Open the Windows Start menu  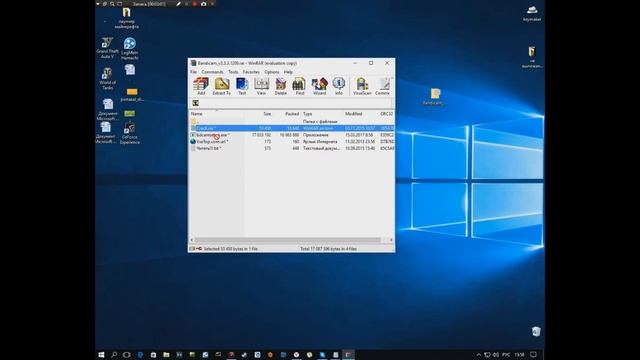click(x=101, y=355)
